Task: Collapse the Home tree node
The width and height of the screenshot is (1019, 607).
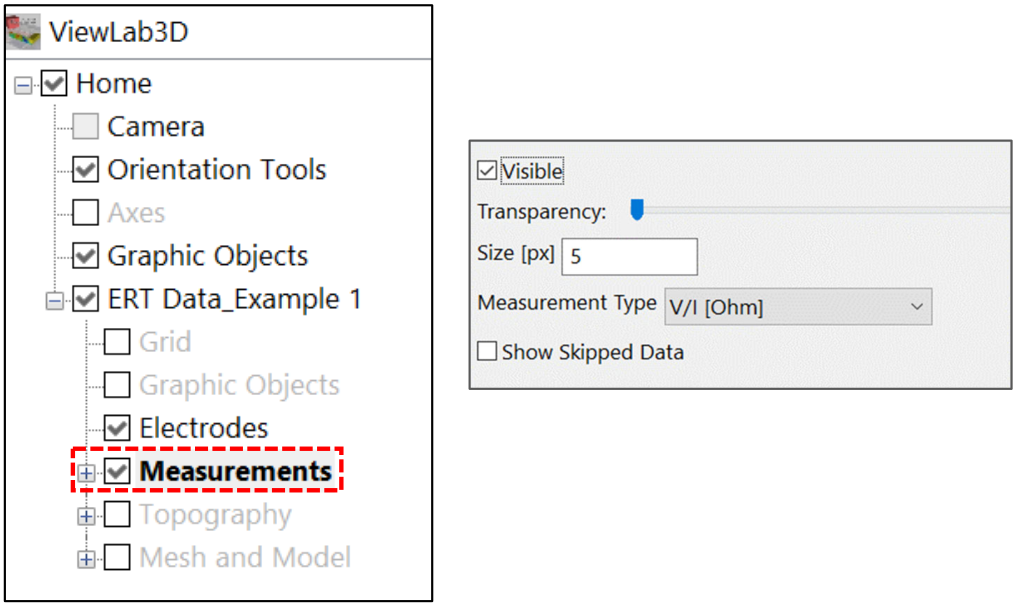Action: point(23,85)
